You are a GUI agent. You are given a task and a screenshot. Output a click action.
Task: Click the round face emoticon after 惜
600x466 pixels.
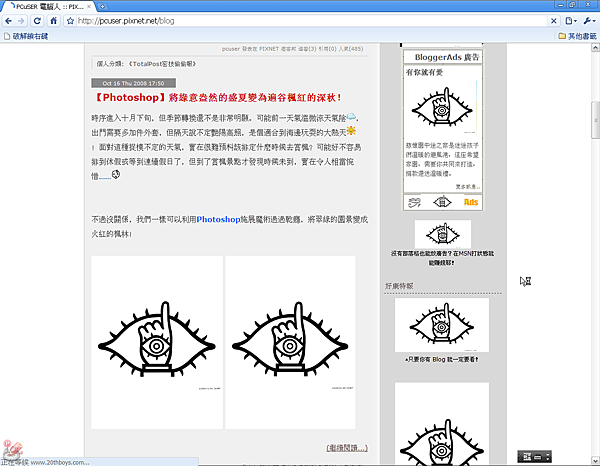coord(116,174)
